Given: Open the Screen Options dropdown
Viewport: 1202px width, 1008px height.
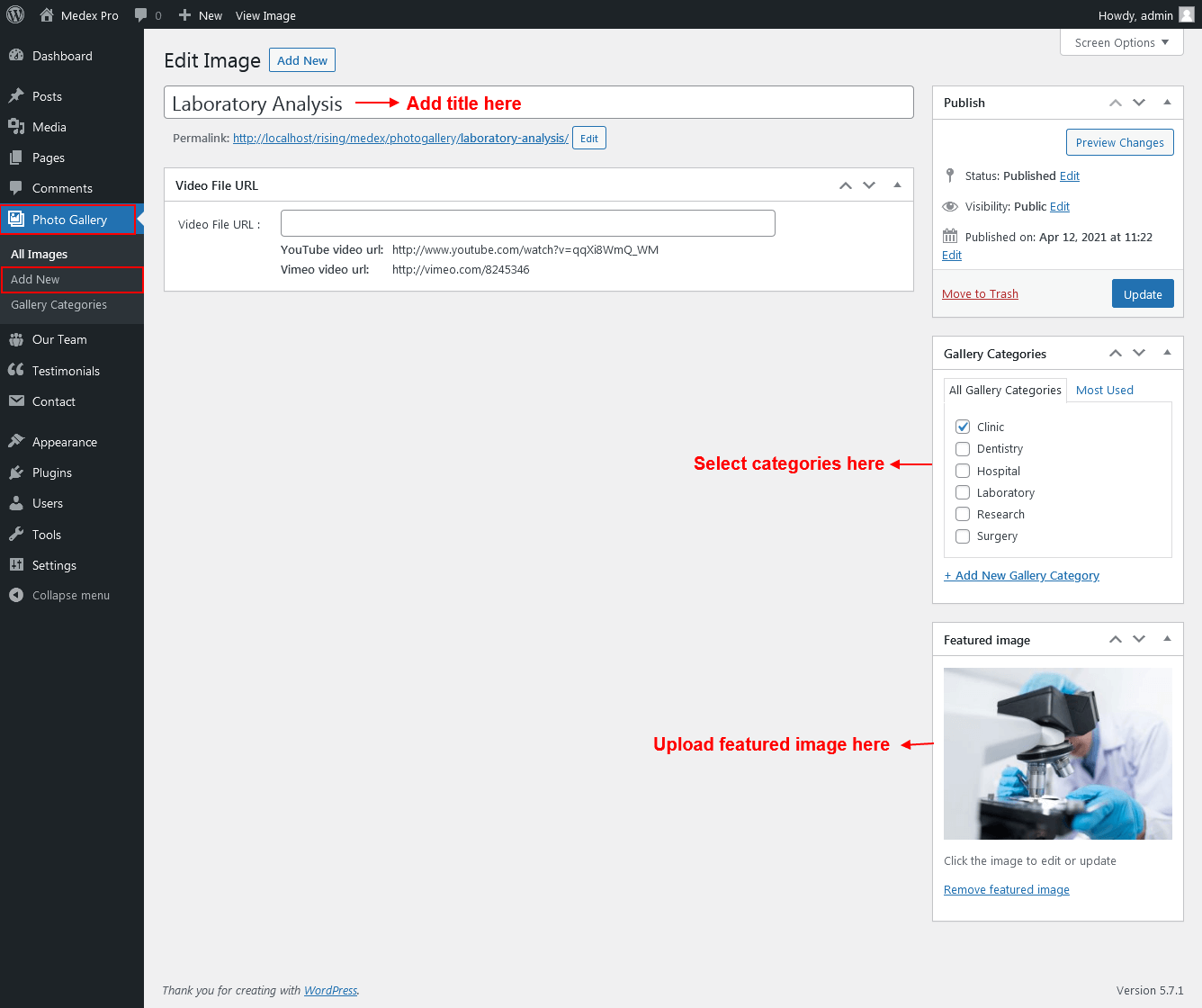Looking at the screenshot, I should (x=1121, y=42).
